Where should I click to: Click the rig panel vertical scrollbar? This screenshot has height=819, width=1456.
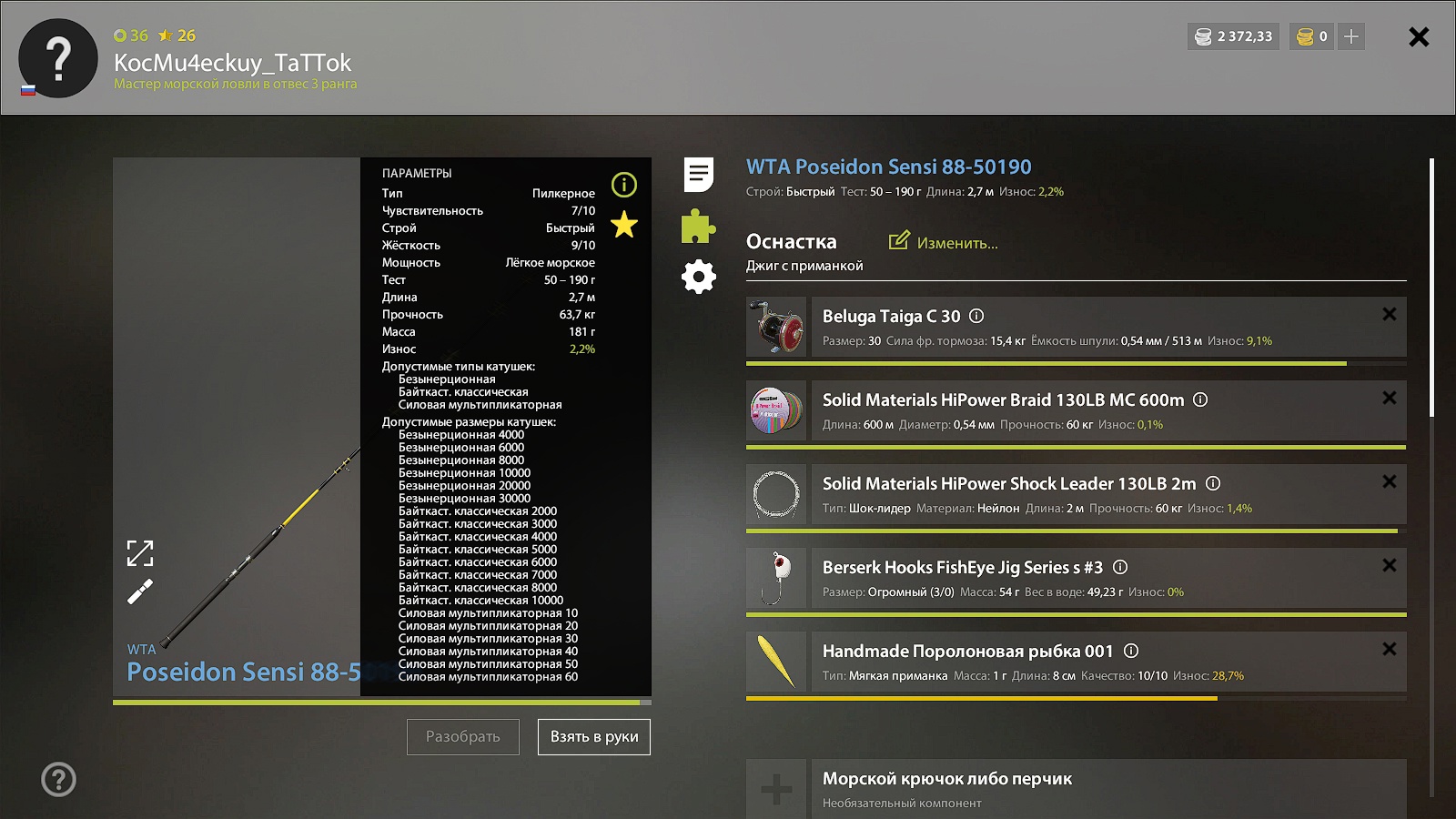click(x=1431, y=288)
